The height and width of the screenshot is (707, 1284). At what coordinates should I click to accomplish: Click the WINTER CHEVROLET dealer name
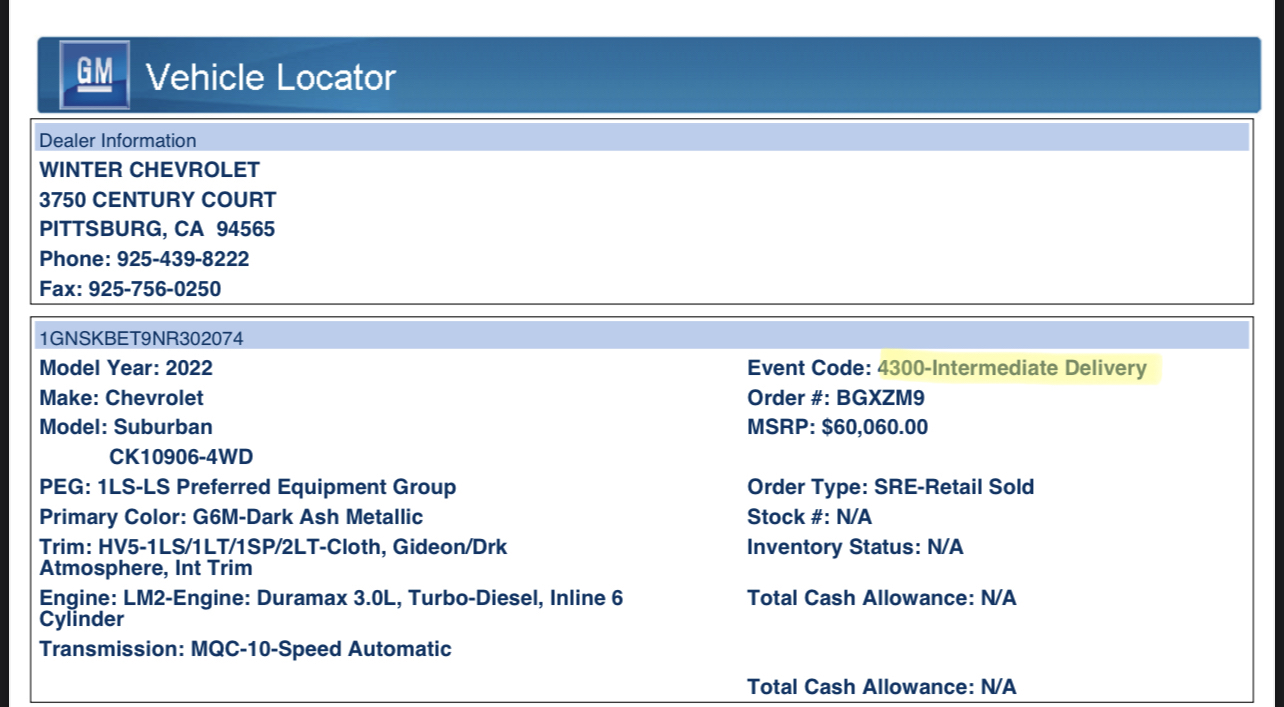pos(149,170)
